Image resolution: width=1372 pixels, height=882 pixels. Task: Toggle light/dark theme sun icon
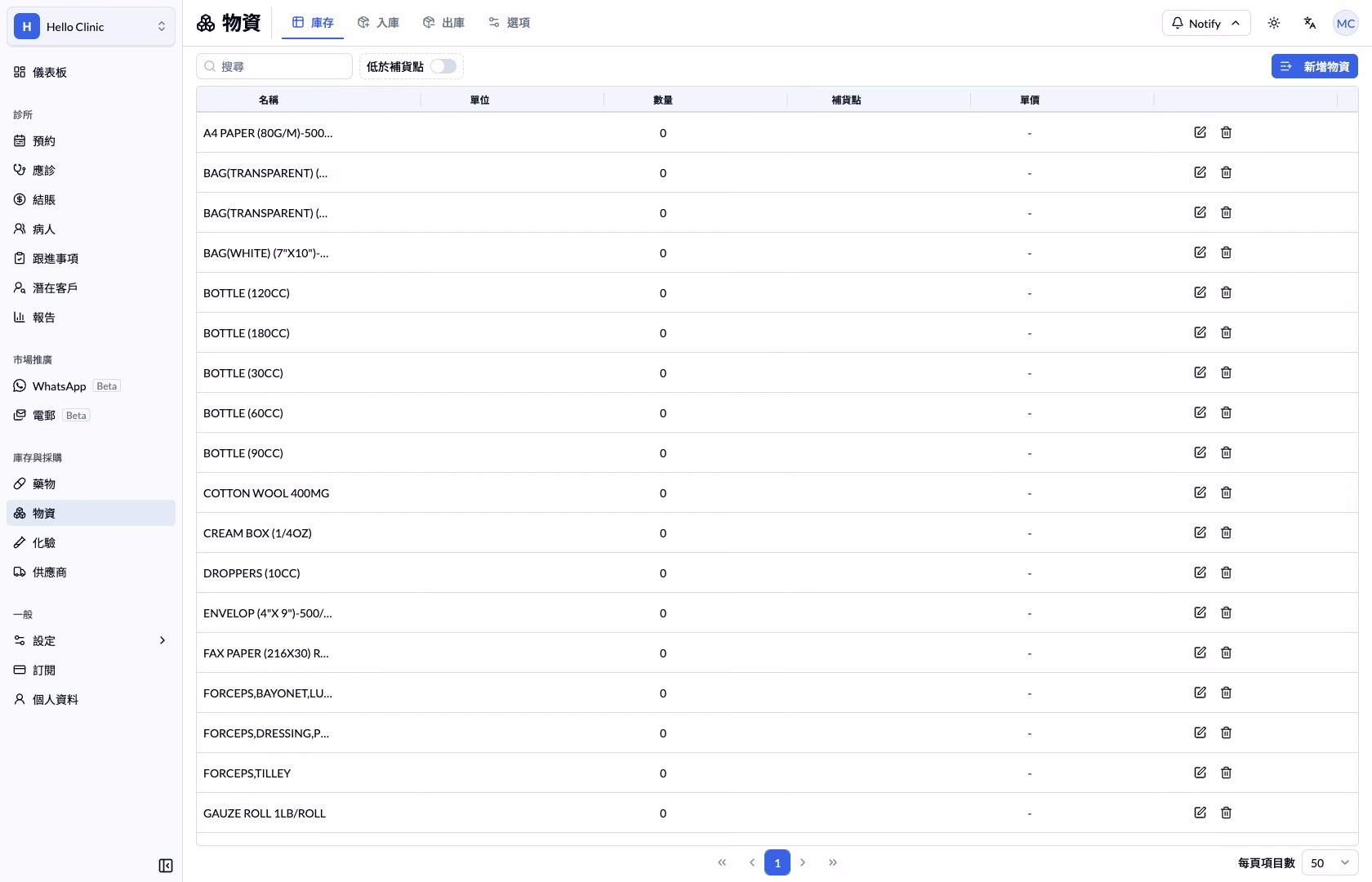[1274, 23]
